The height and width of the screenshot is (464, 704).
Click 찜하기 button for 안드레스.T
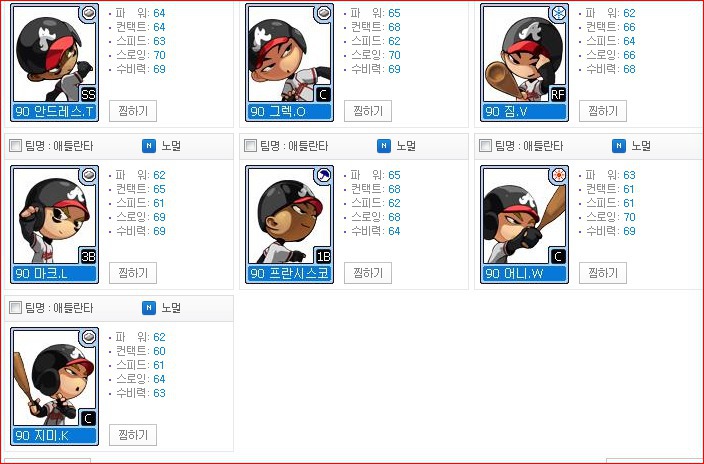click(x=133, y=111)
